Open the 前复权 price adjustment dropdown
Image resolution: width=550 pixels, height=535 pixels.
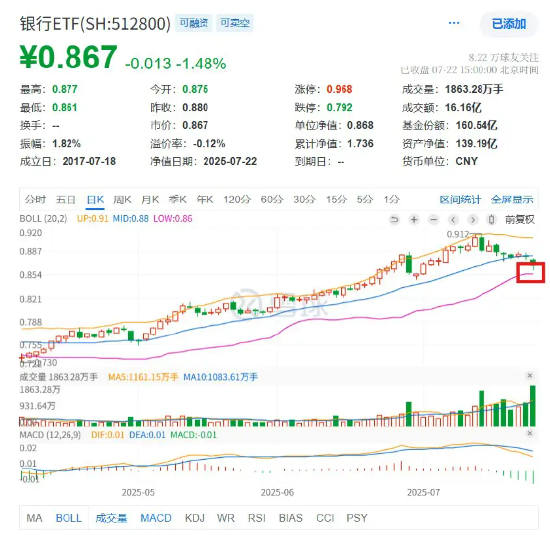click(520, 220)
